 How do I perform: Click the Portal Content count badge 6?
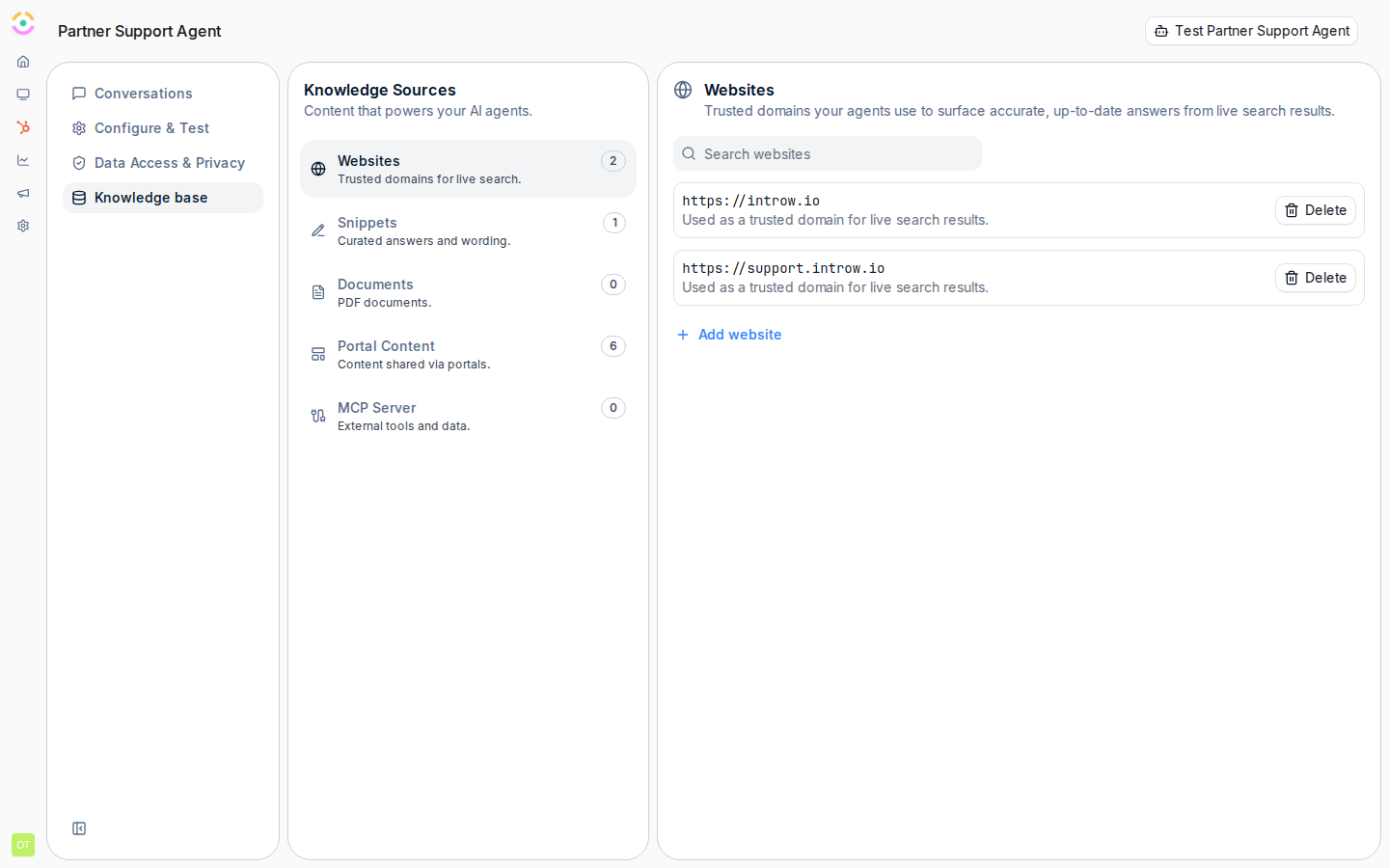tap(613, 346)
